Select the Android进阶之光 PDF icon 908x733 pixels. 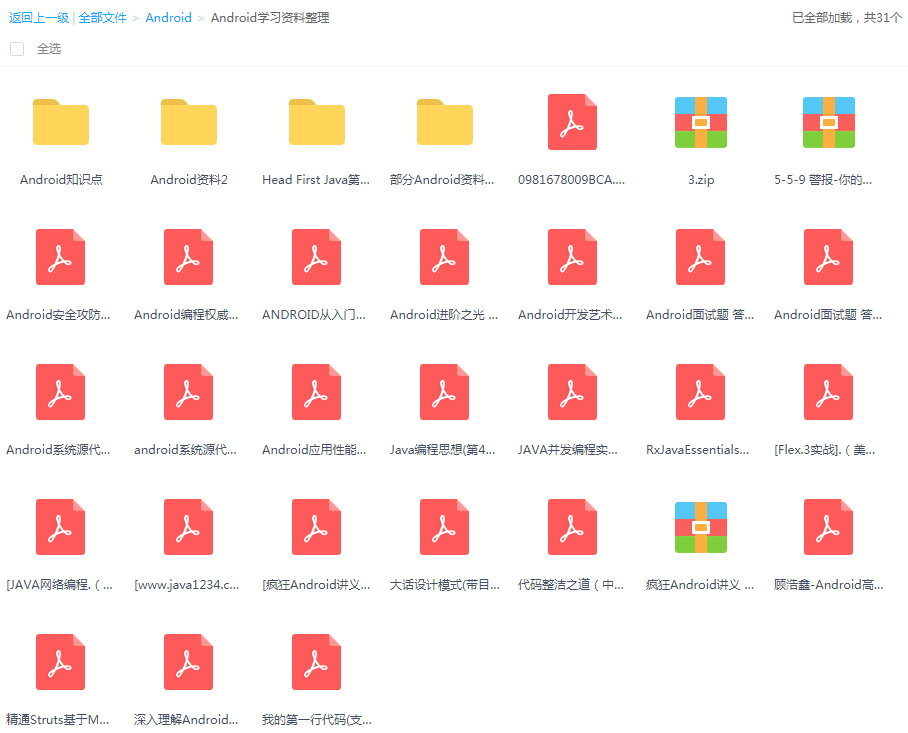(444, 257)
